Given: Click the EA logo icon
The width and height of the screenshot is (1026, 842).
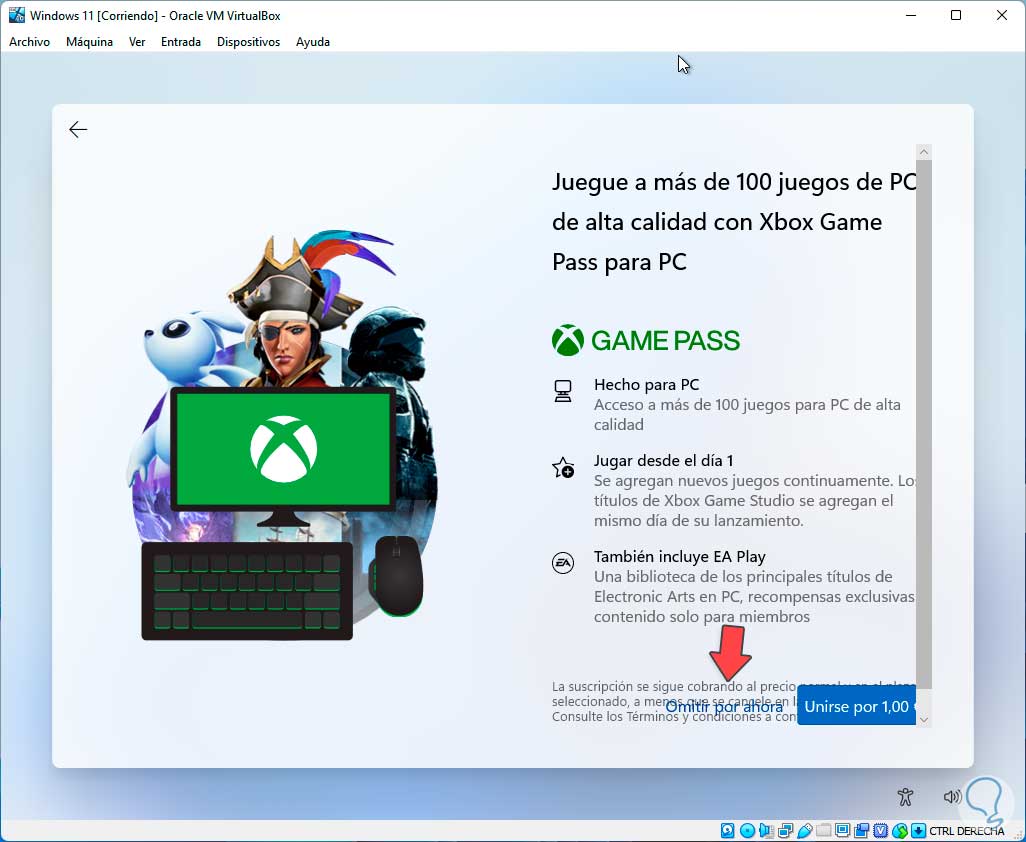Looking at the screenshot, I should tap(563, 563).
